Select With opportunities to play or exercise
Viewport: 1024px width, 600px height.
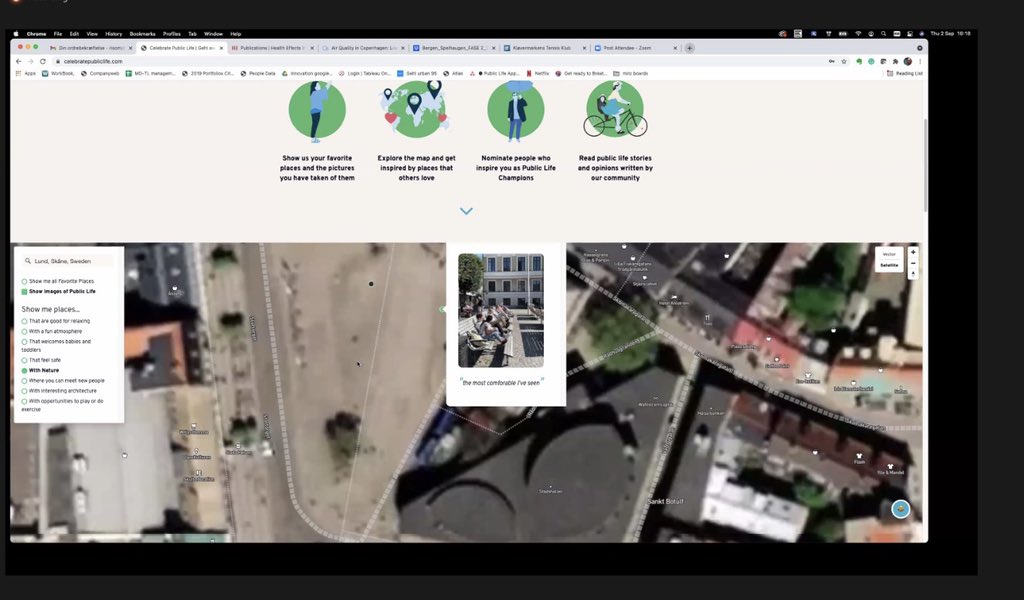click(63, 405)
